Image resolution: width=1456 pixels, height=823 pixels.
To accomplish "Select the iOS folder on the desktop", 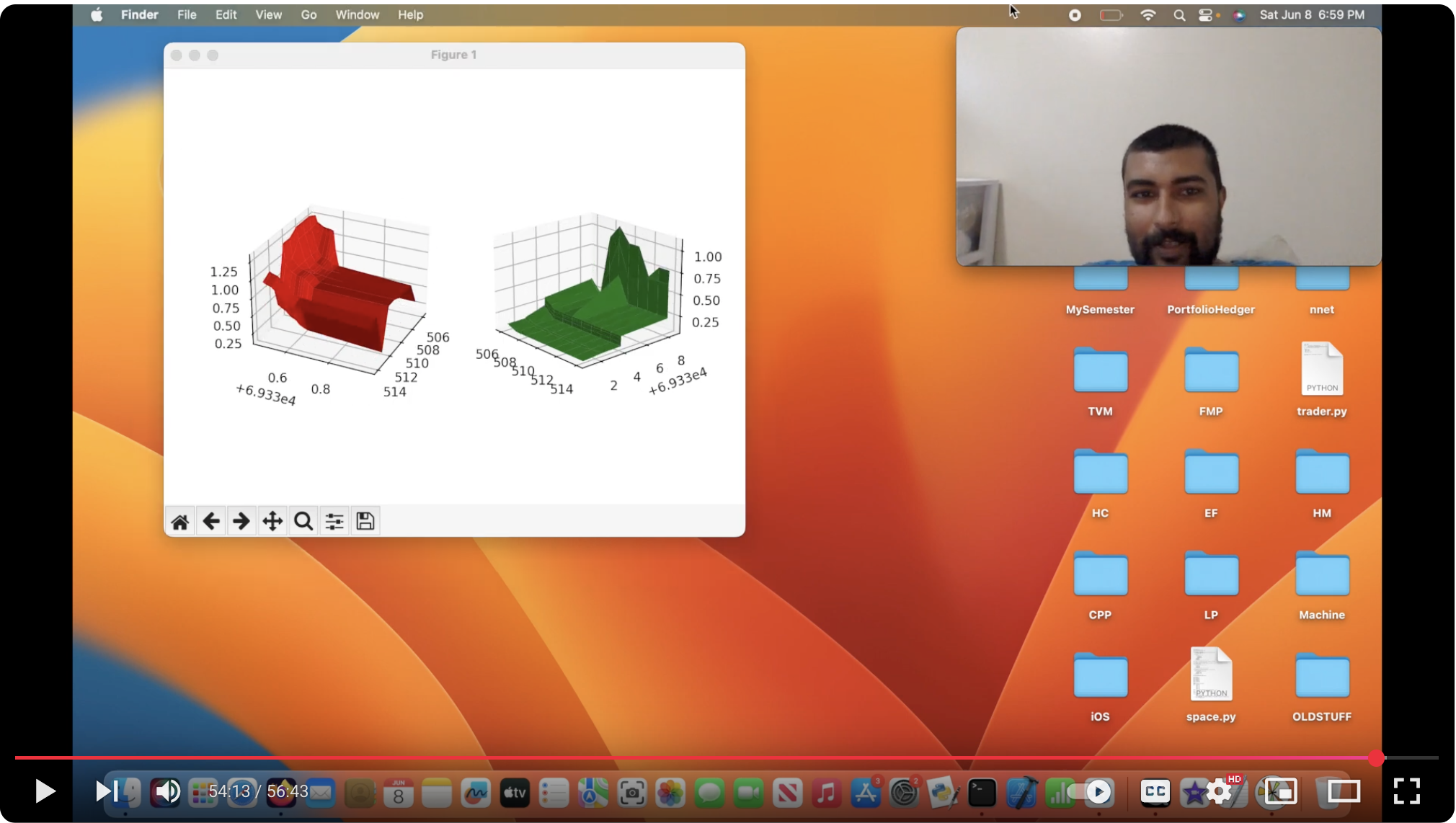I will pyautogui.click(x=1100, y=685).
